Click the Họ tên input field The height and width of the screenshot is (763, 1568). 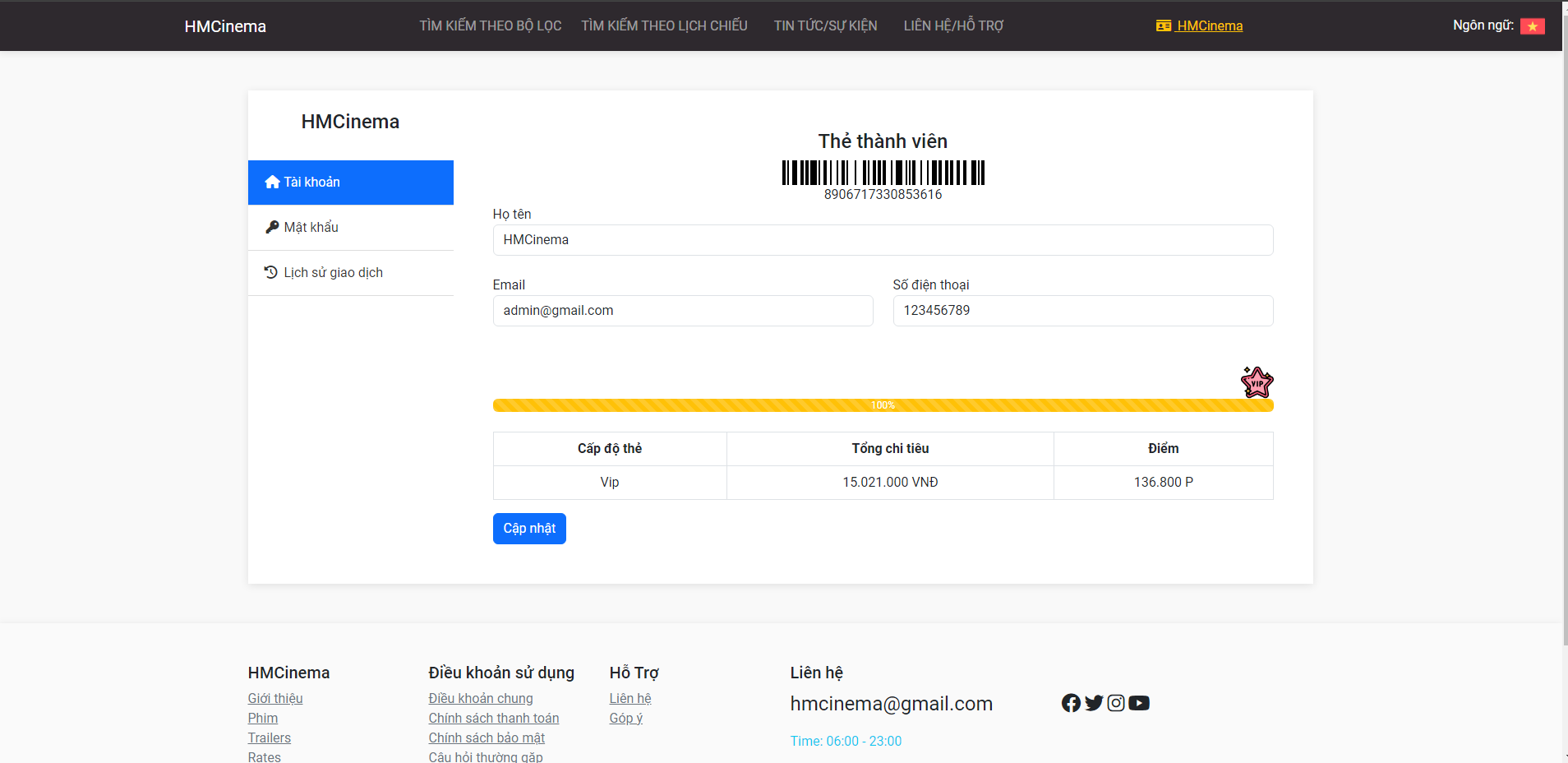tap(883, 240)
